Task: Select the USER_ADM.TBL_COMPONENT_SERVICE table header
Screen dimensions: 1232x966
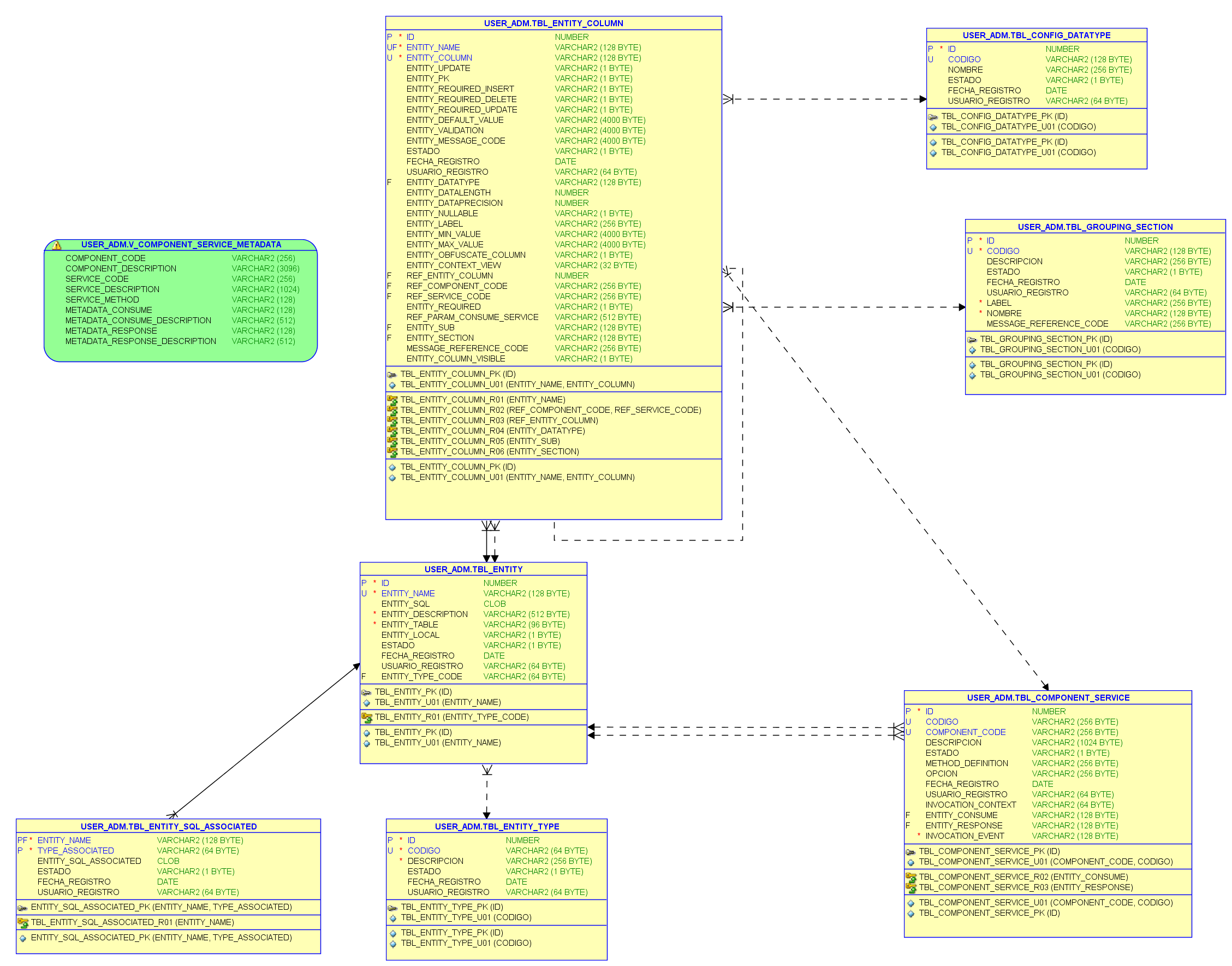Action: 1048,697
